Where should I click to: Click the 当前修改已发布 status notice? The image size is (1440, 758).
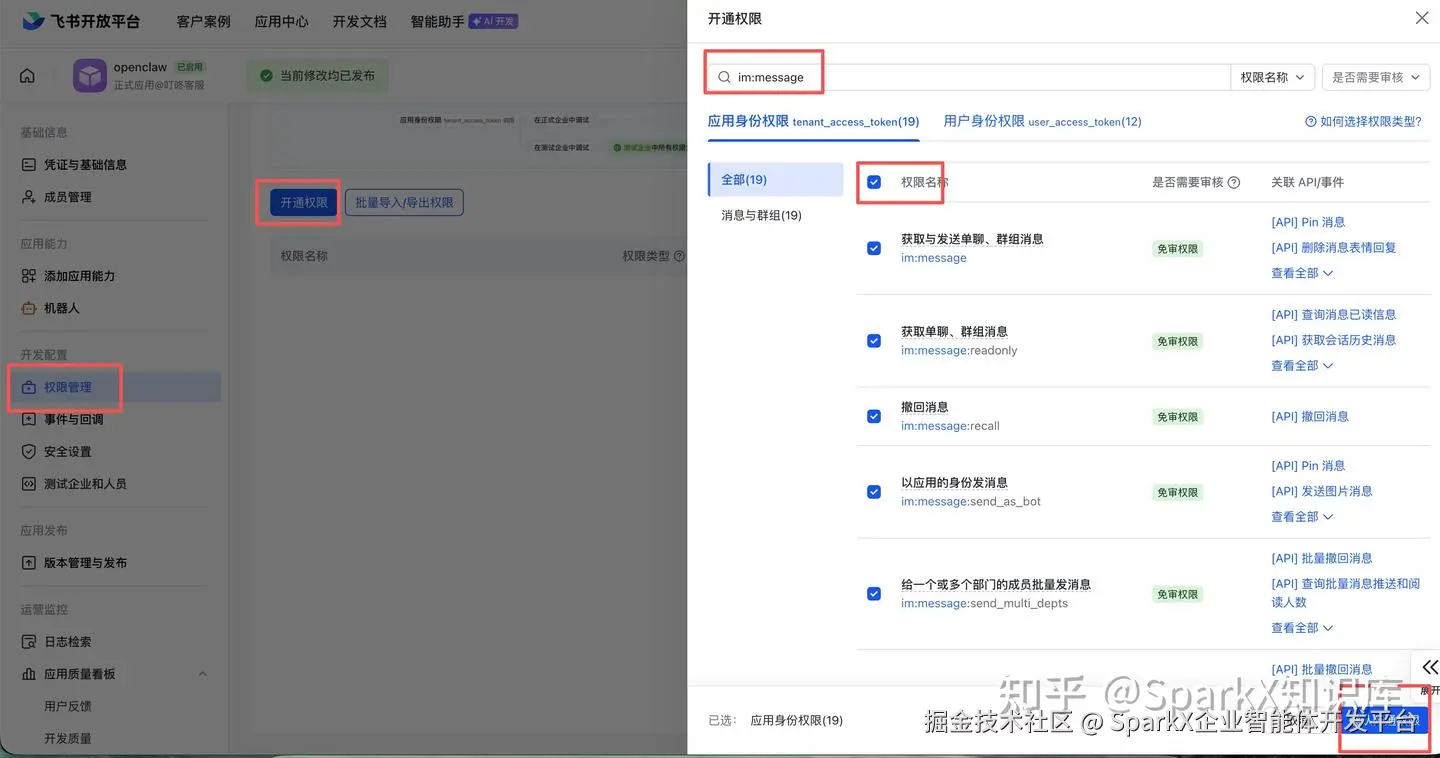317,76
